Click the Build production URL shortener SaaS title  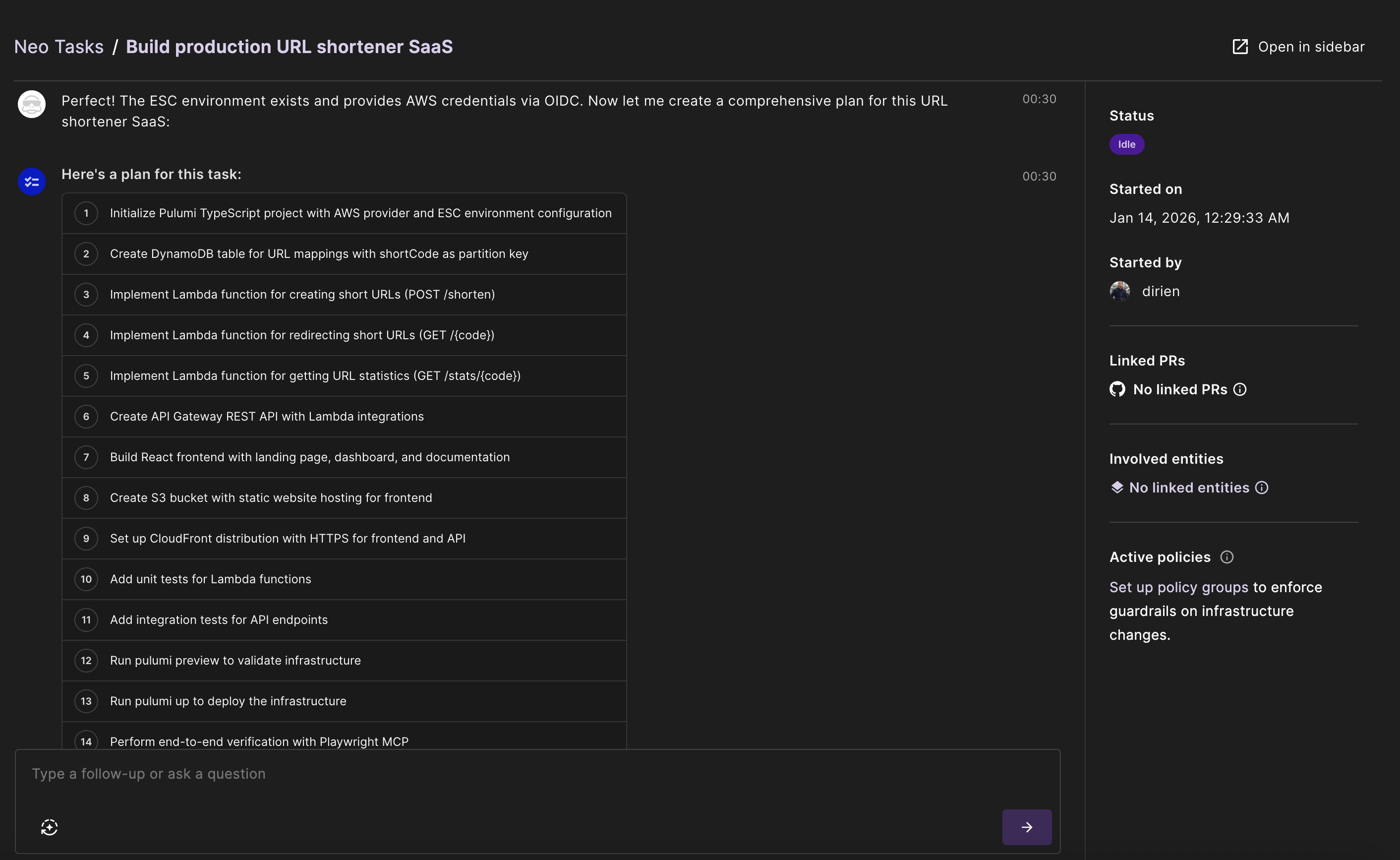pos(290,47)
